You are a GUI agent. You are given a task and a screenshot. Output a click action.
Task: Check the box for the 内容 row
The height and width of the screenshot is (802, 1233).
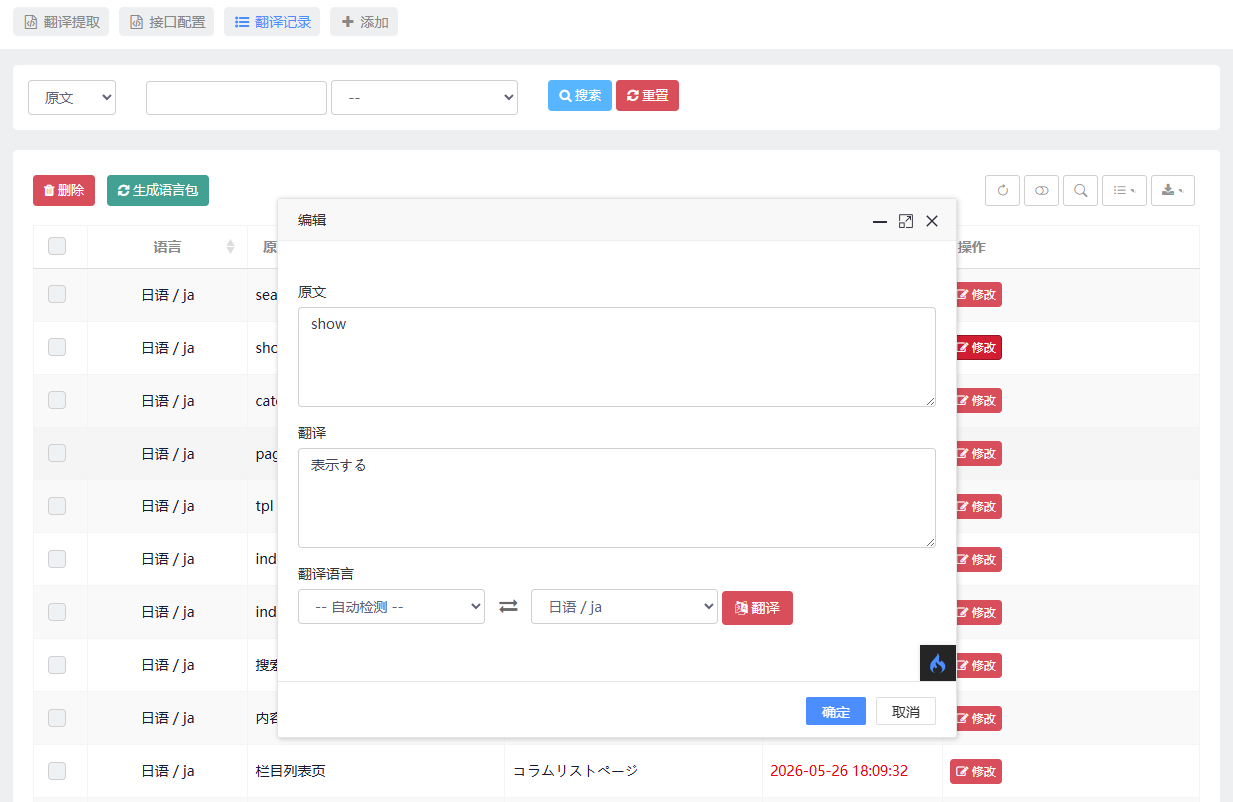(x=57, y=718)
